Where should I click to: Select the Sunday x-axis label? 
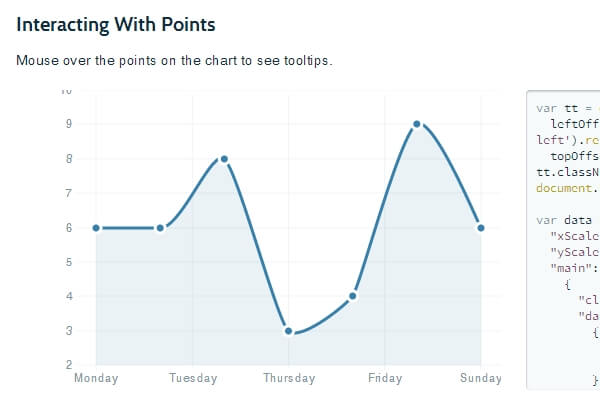pos(480,378)
